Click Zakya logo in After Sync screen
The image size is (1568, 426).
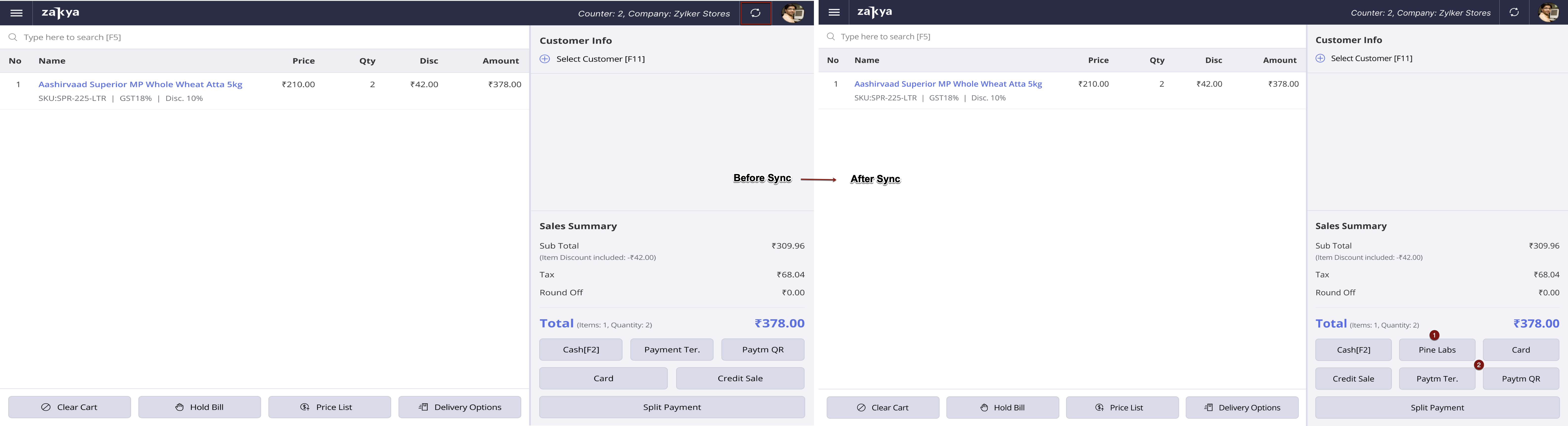pos(875,12)
